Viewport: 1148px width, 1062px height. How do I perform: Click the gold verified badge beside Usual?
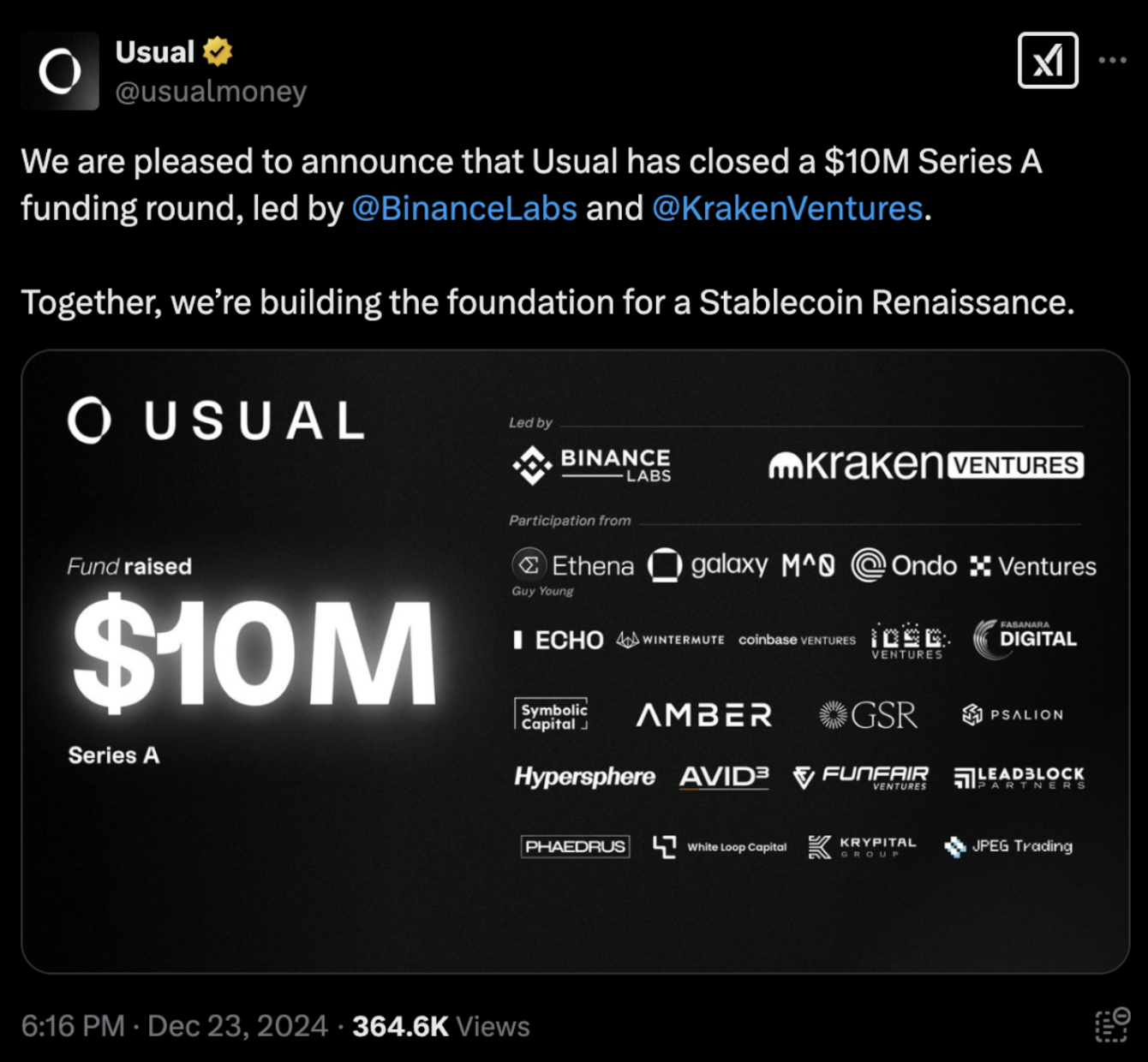(218, 52)
